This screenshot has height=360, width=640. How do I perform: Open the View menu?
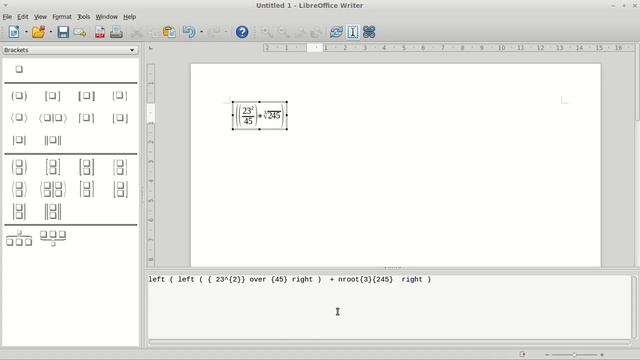pyautogui.click(x=40, y=17)
